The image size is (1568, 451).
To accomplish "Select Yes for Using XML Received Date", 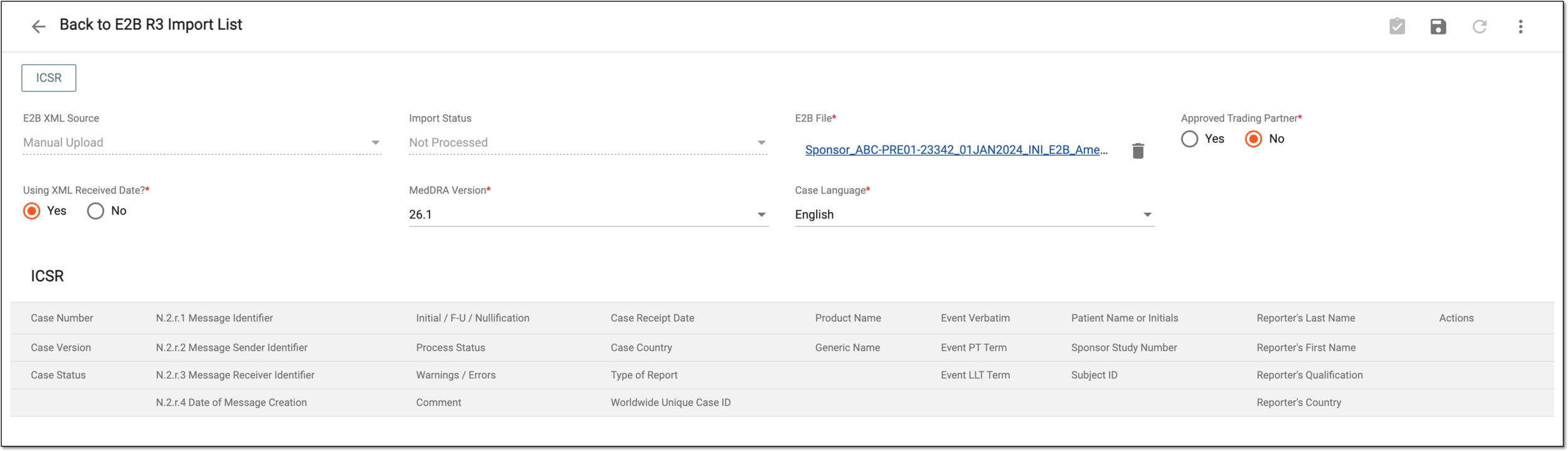I will pyautogui.click(x=32, y=211).
